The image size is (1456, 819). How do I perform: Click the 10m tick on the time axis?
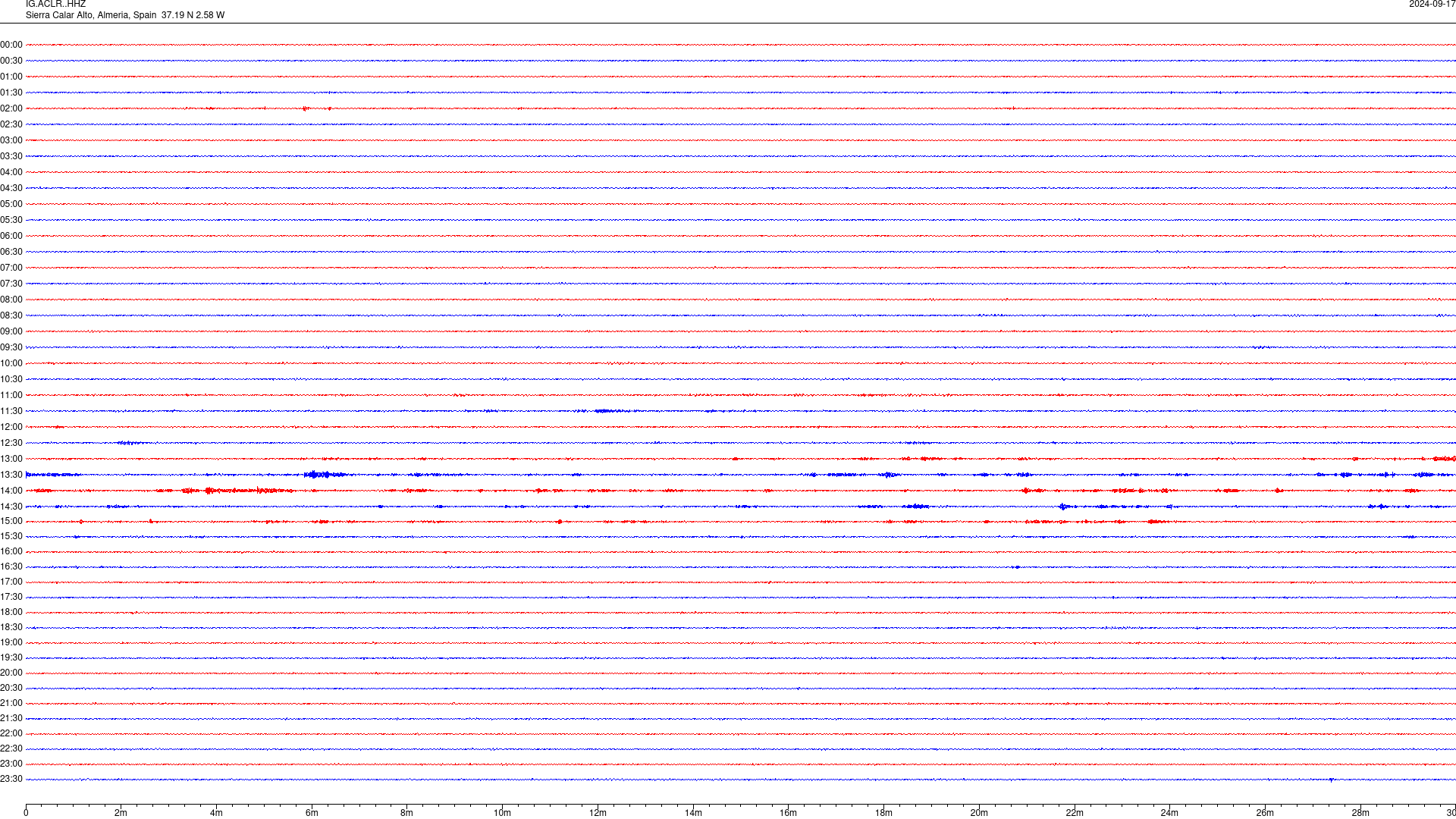click(x=502, y=813)
